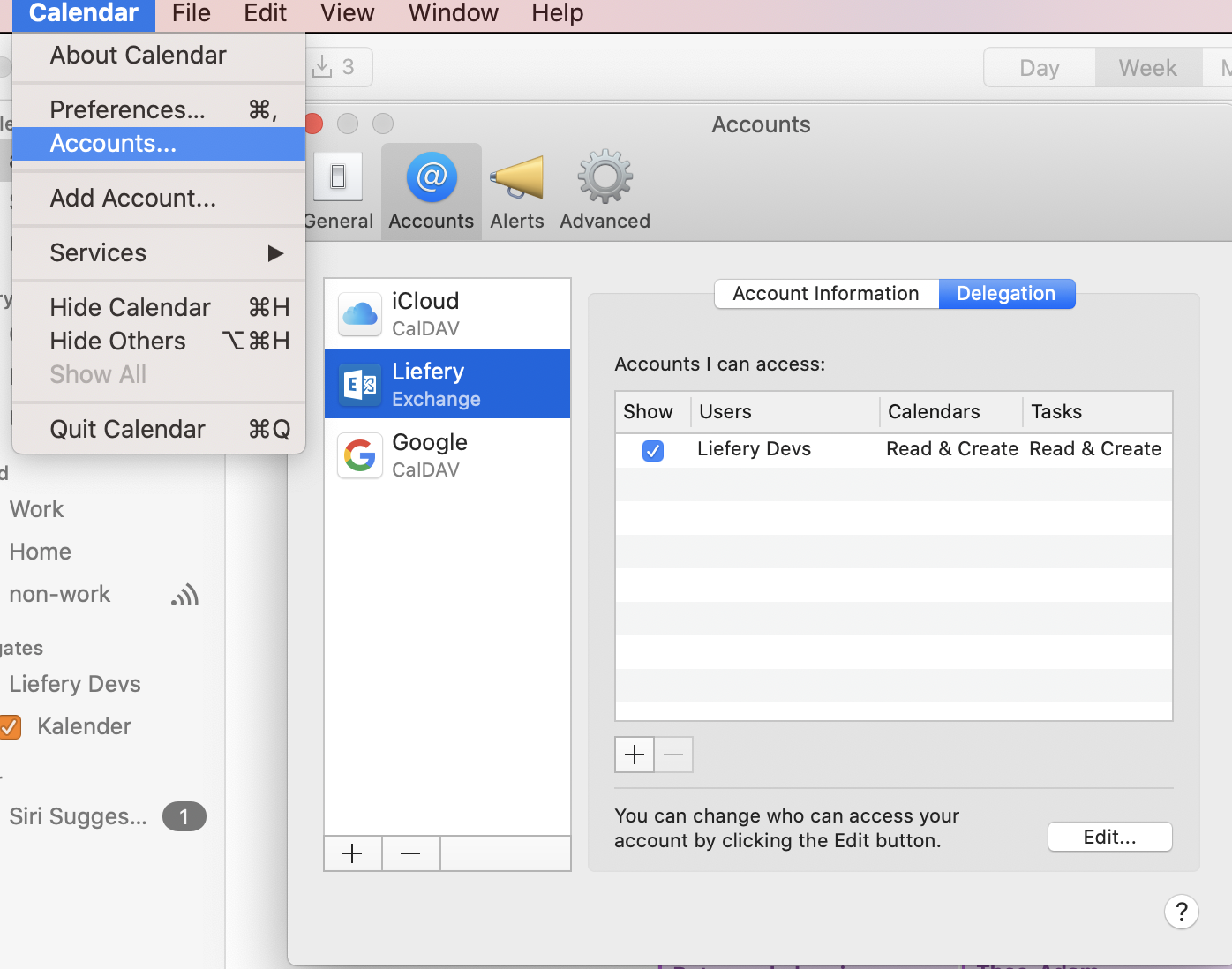Image resolution: width=1232 pixels, height=969 pixels.
Task: Add a new account with the plus button
Action: tap(352, 853)
